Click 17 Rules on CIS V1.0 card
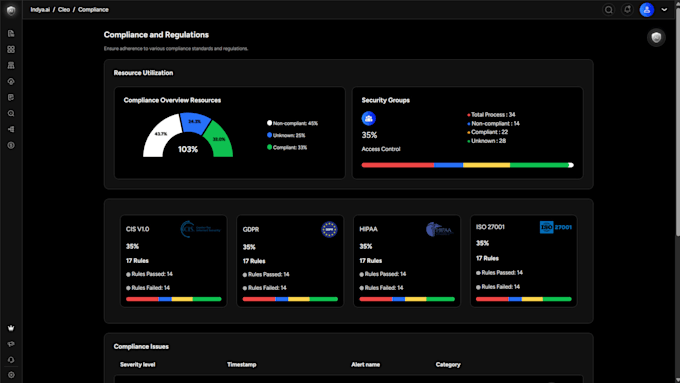680x383 pixels. [x=137, y=261]
